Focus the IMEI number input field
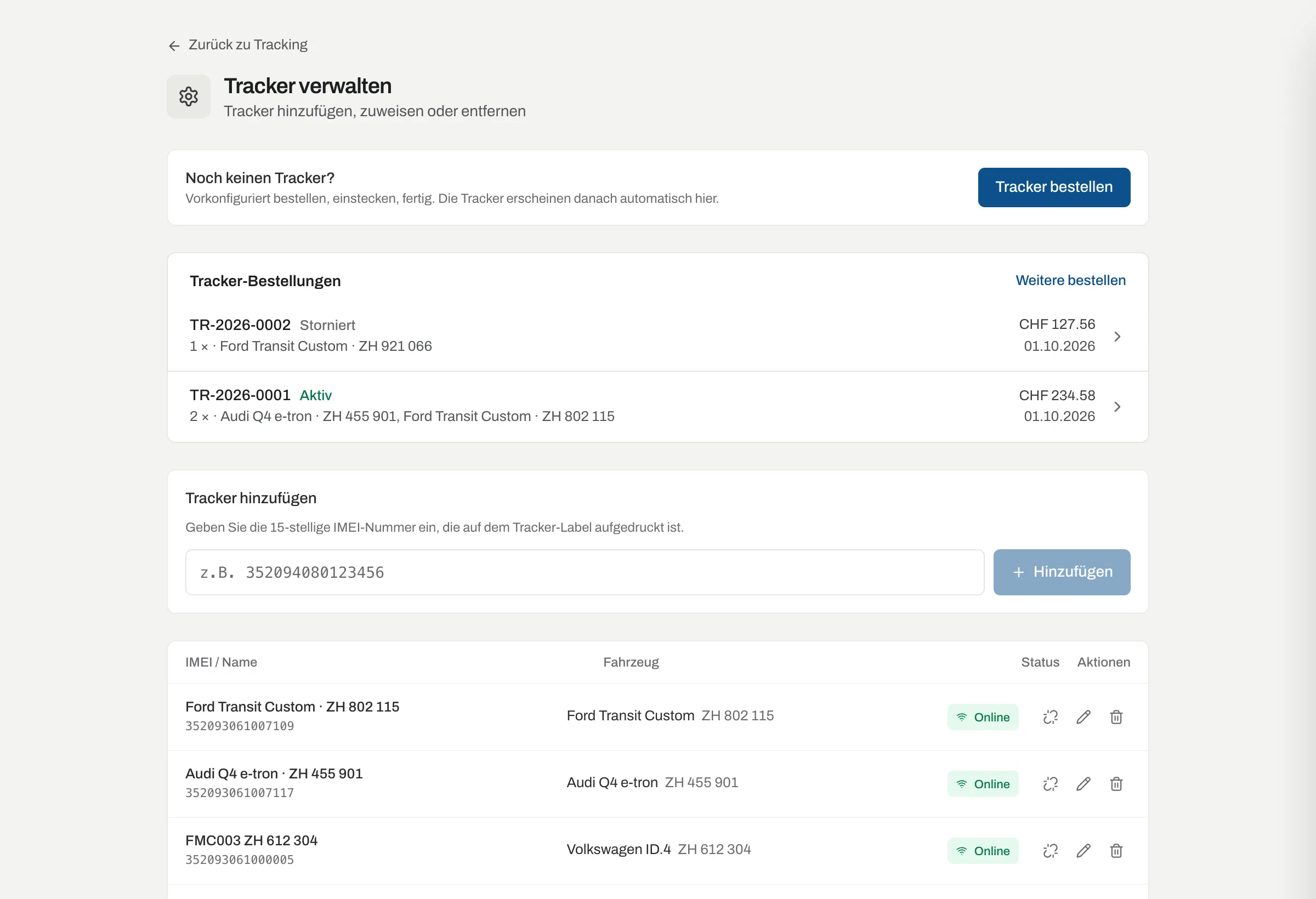 click(x=585, y=572)
